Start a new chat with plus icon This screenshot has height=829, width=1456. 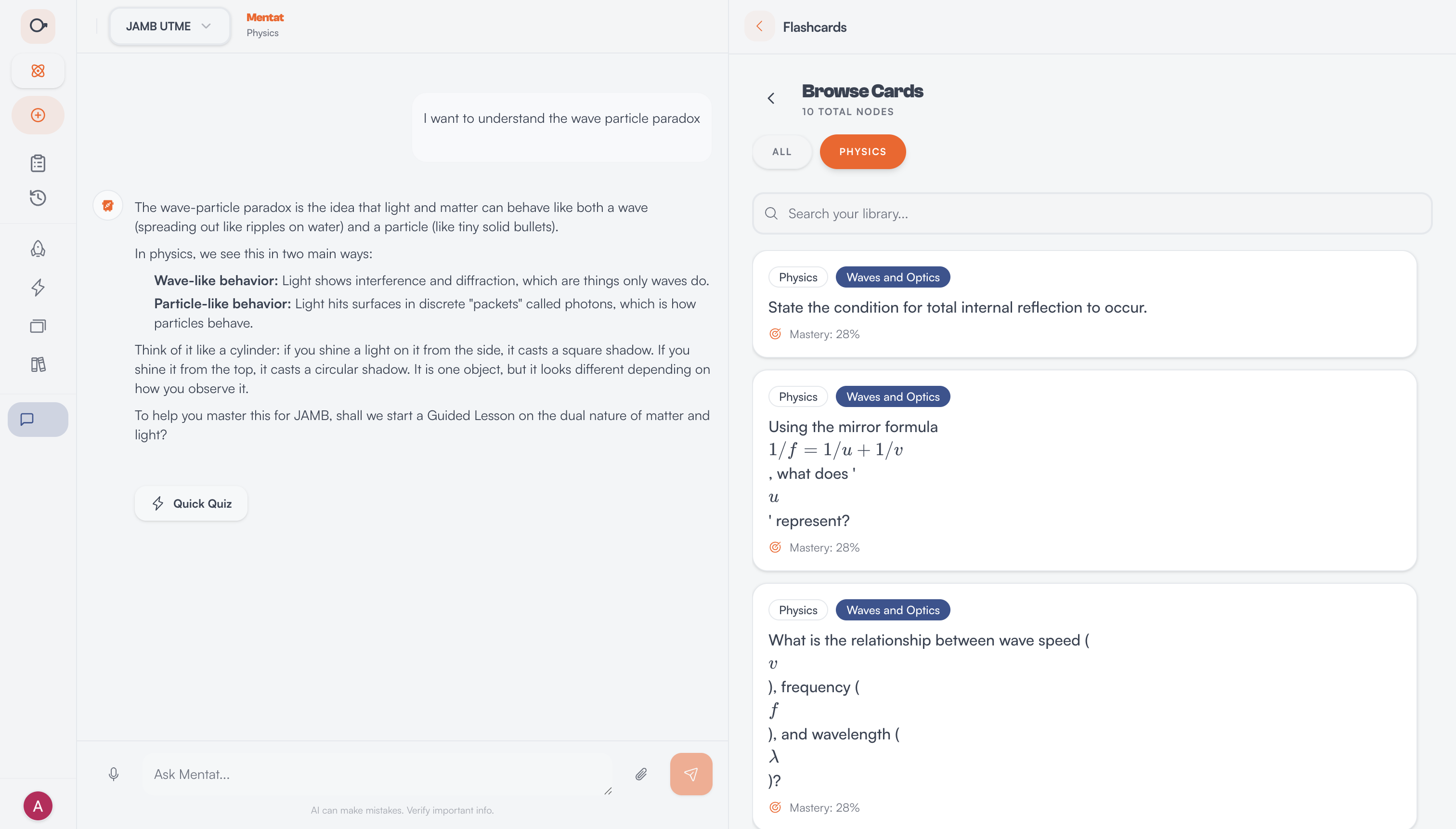(38, 115)
